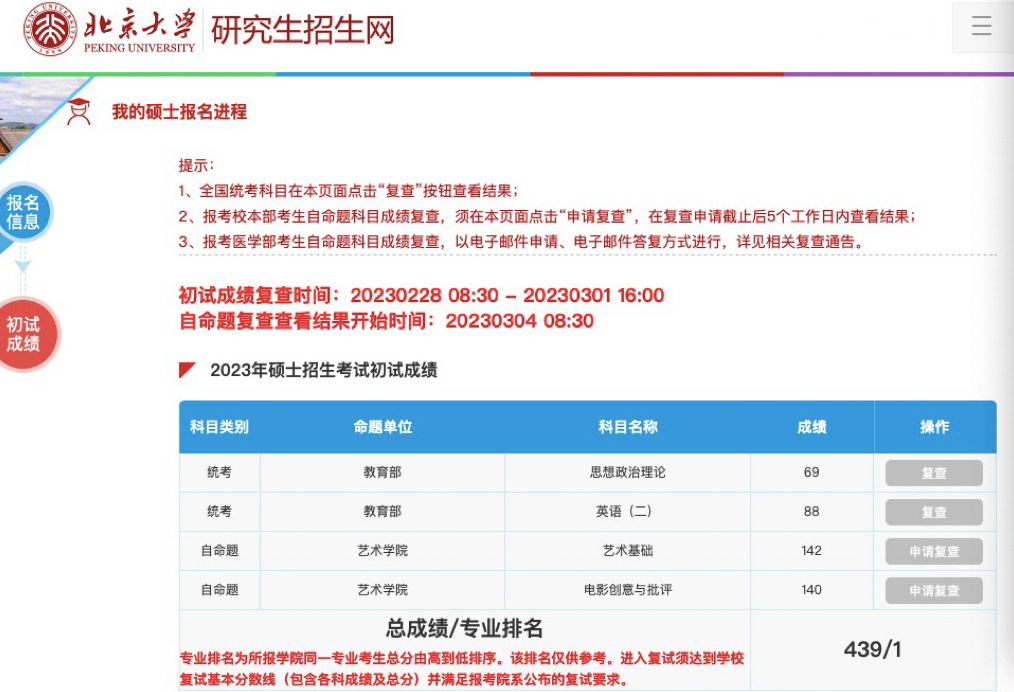Click 自命题 in the 艺术基础 row
1014x692 pixels.
[x=219, y=550]
